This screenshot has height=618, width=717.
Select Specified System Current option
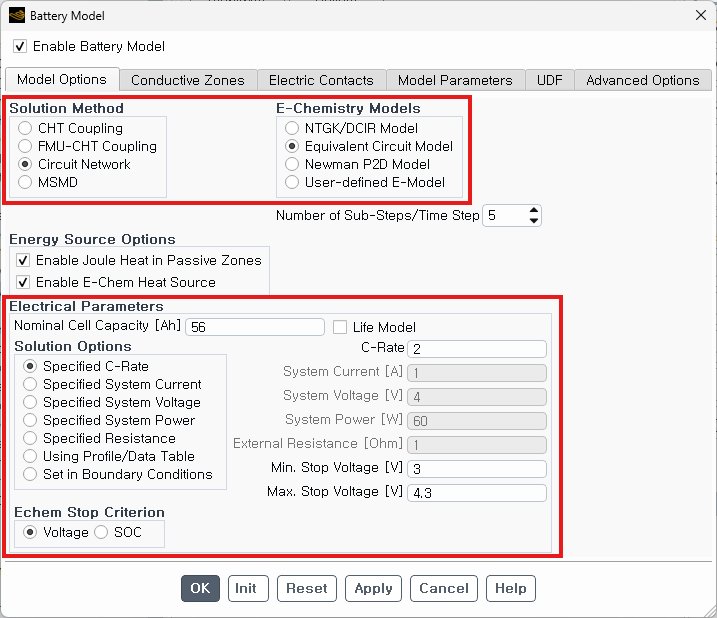point(31,384)
